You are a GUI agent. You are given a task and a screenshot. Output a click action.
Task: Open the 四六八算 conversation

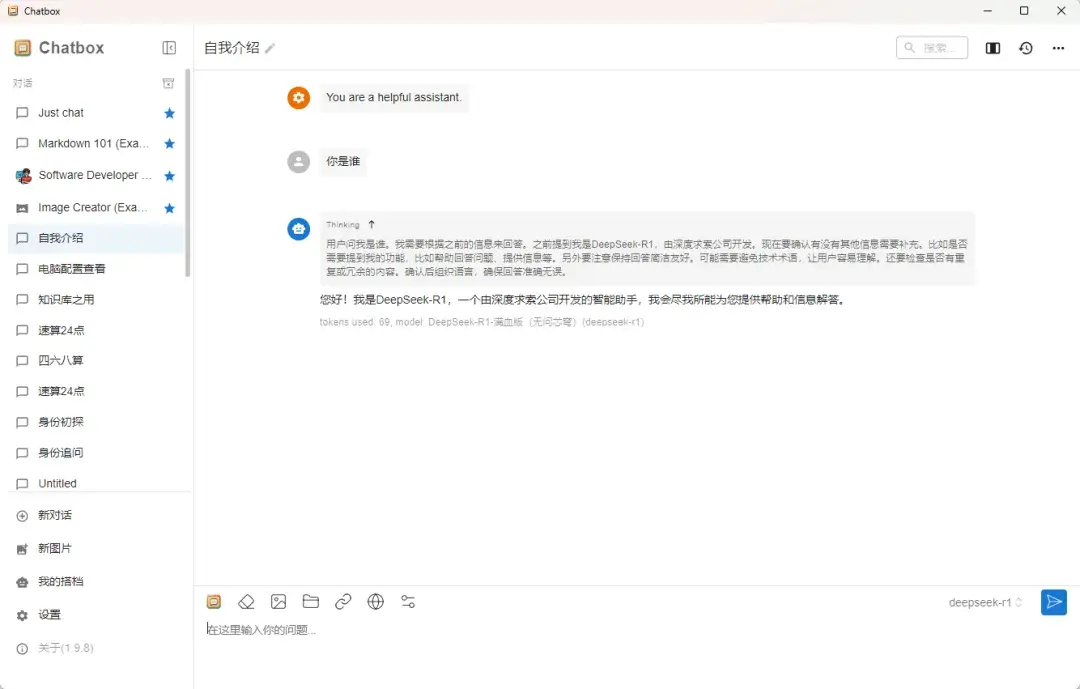click(x=96, y=360)
